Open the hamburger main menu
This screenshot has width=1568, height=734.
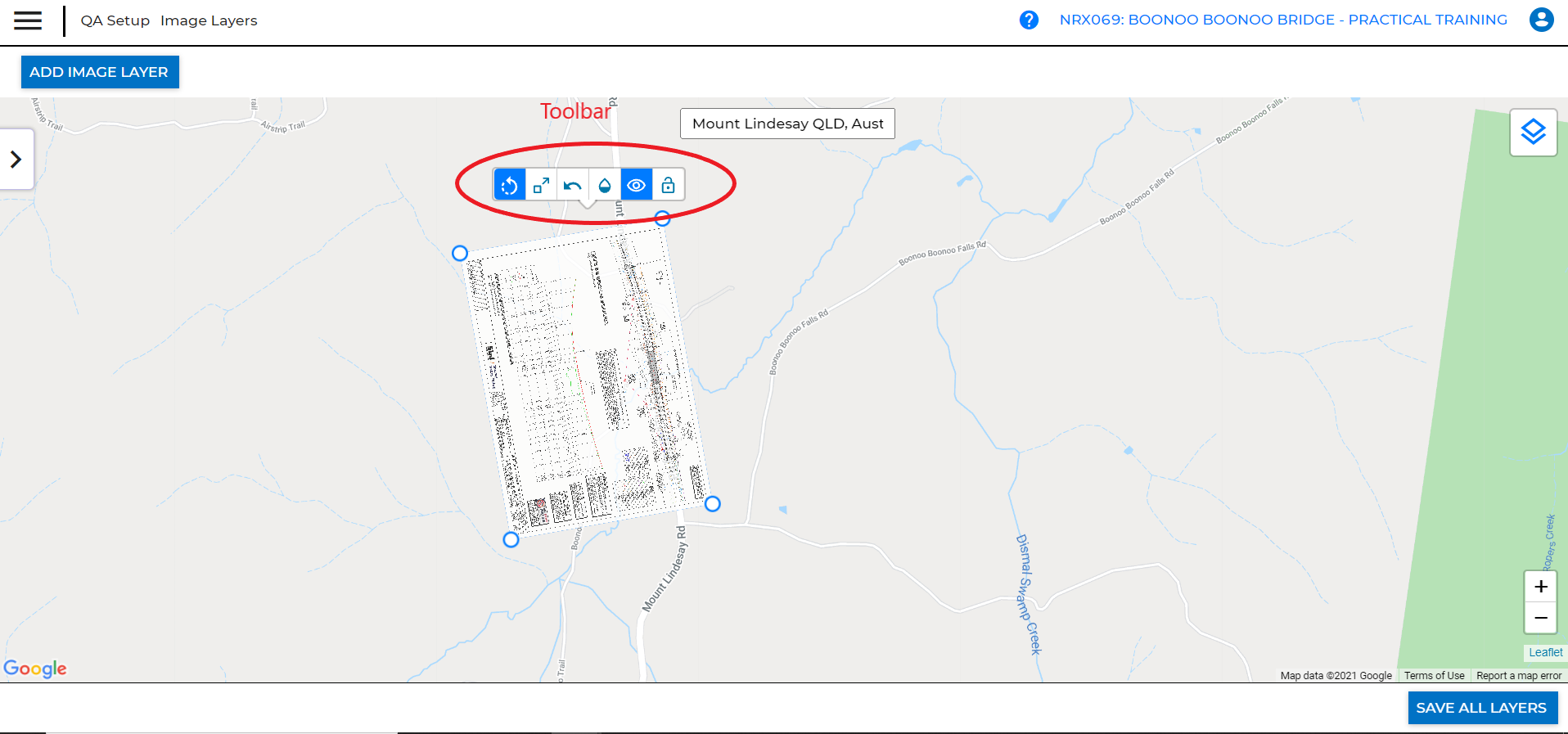28,20
